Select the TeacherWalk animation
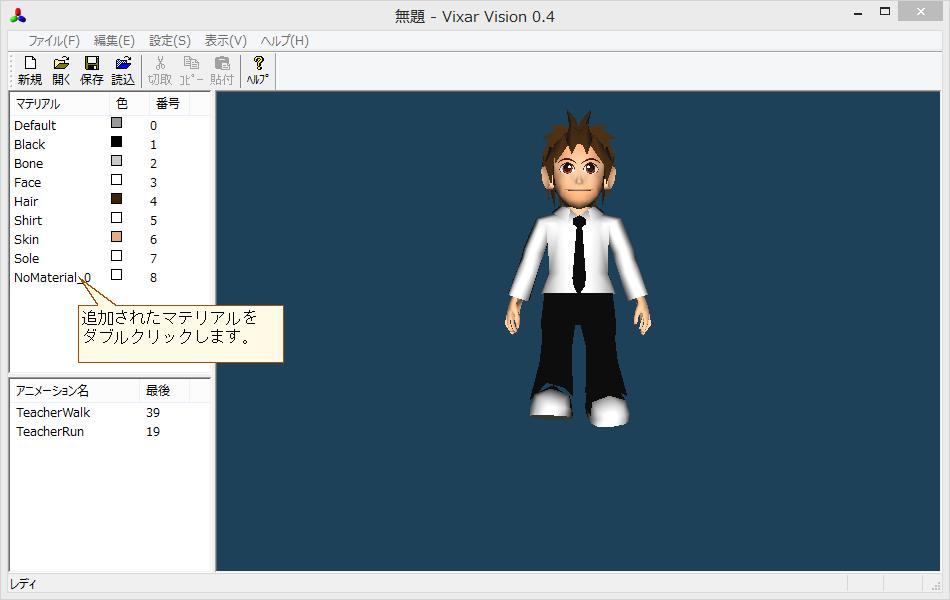 pos(53,412)
